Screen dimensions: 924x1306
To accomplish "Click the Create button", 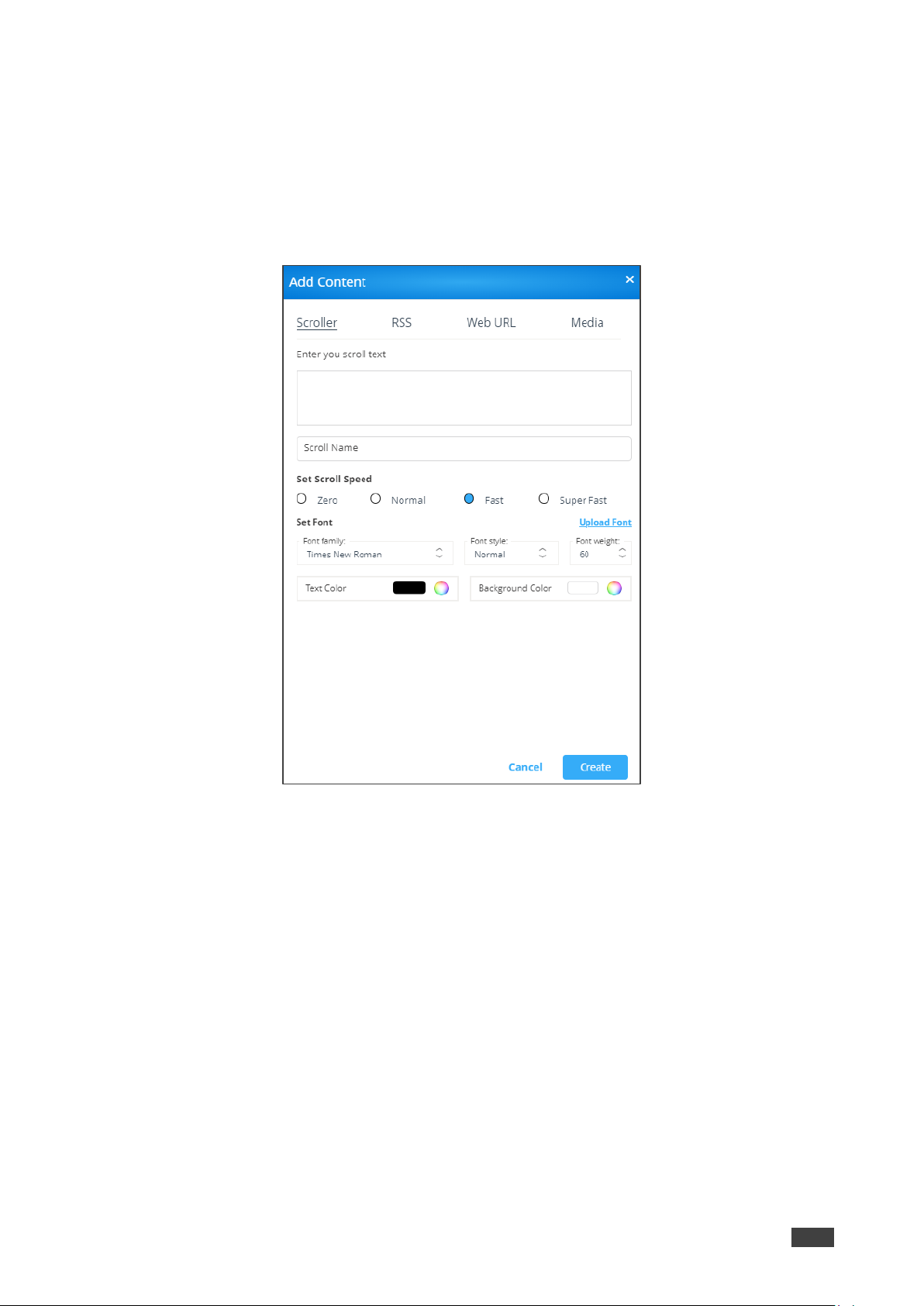I will tap(595, 767).
